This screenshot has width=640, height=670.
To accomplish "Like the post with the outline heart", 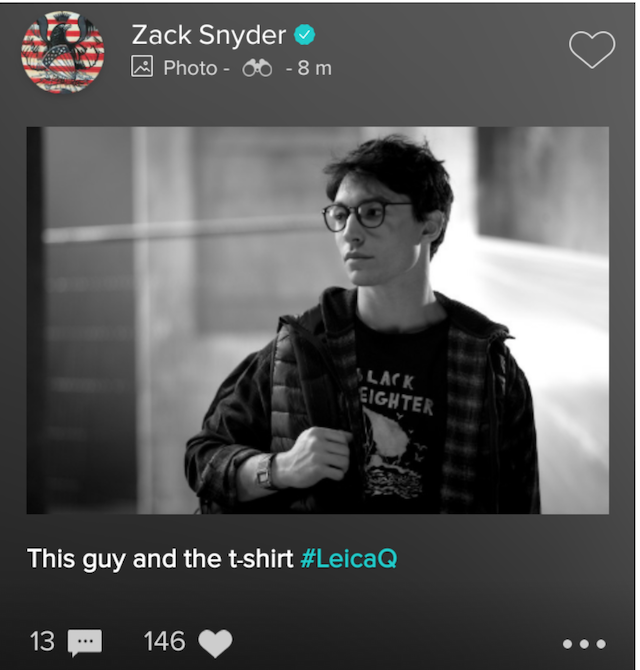I will [592, 49].
